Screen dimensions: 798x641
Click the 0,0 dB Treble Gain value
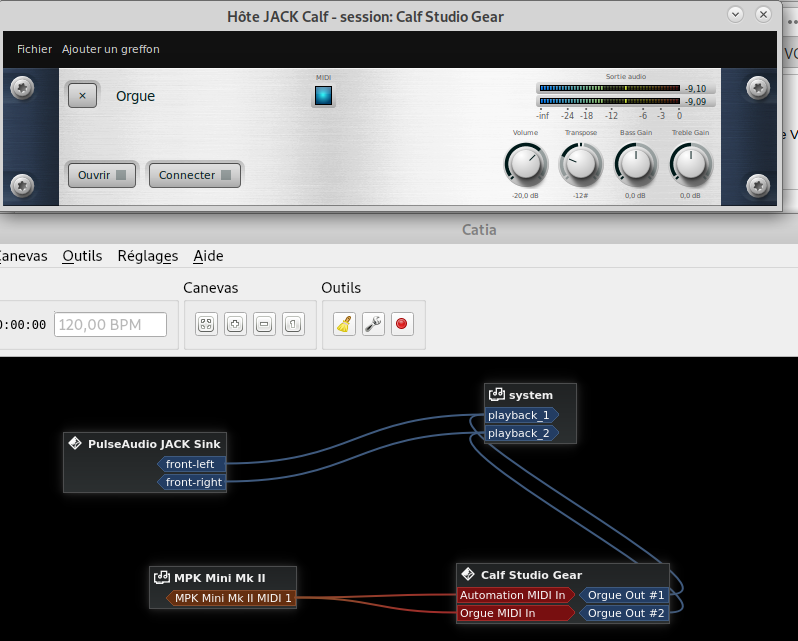[x=690, y=195]
